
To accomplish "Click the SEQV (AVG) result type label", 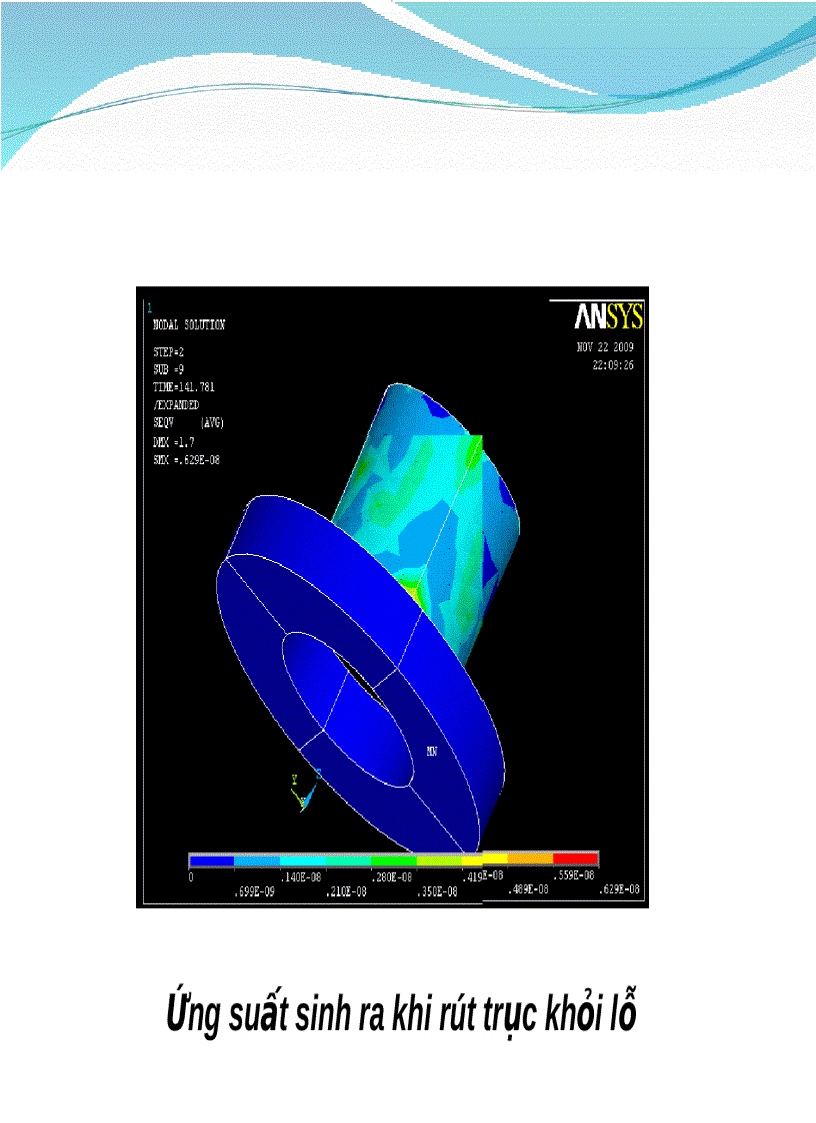I will [x=190, y=423].
